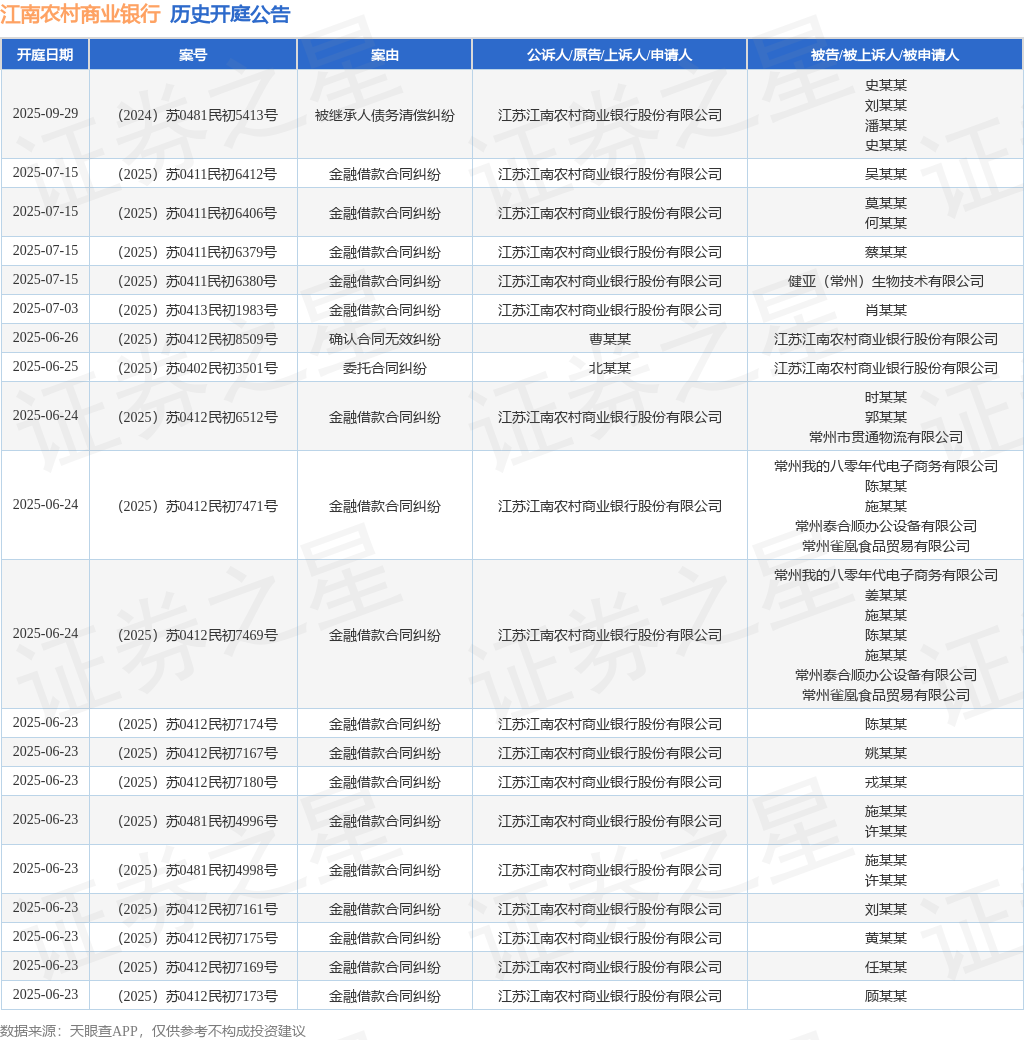The height and width of the screenshot is (1040, 1024).
Task: Select case number (2025)苏0411民初6412号
Action: (198, 174)
